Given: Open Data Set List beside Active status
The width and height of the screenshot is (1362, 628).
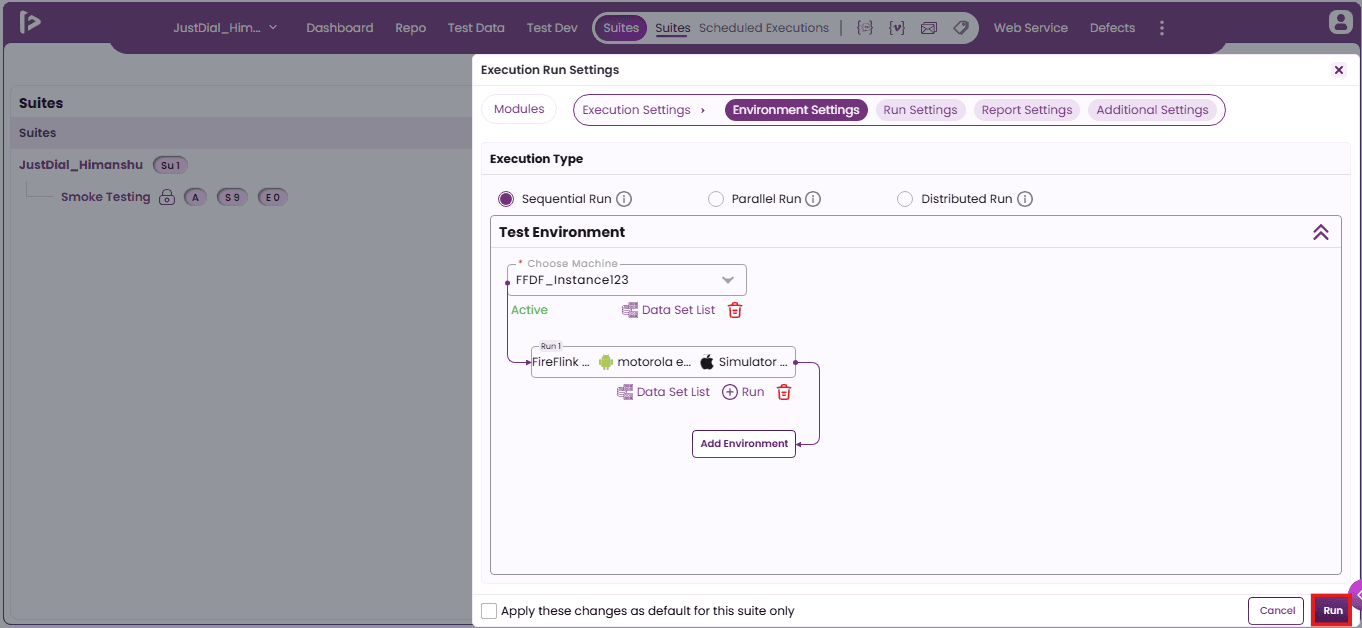Looking at the screenshot, I should 669,310.
